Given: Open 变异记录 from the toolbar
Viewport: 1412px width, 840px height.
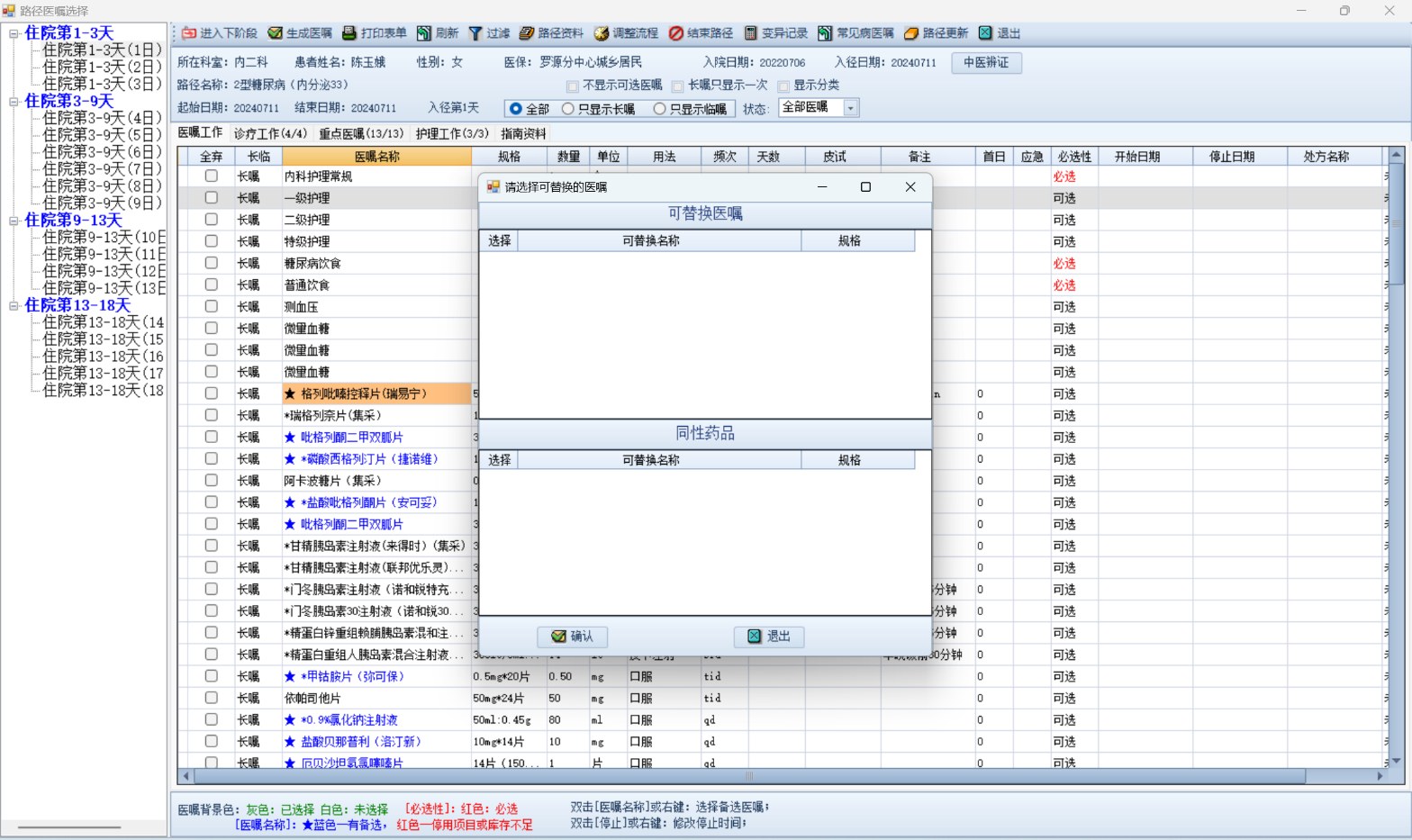Looking at the screenshot, I should click(x=751, y=33).
